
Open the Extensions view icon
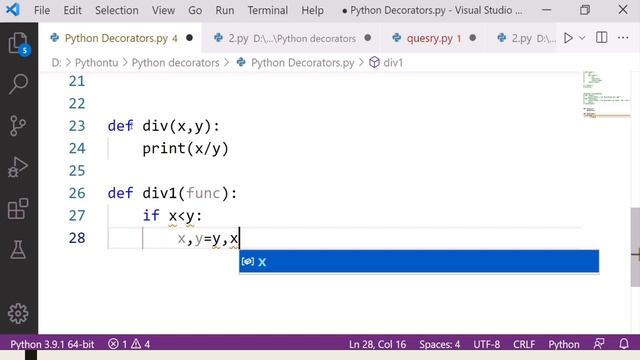tap(18, 209)
